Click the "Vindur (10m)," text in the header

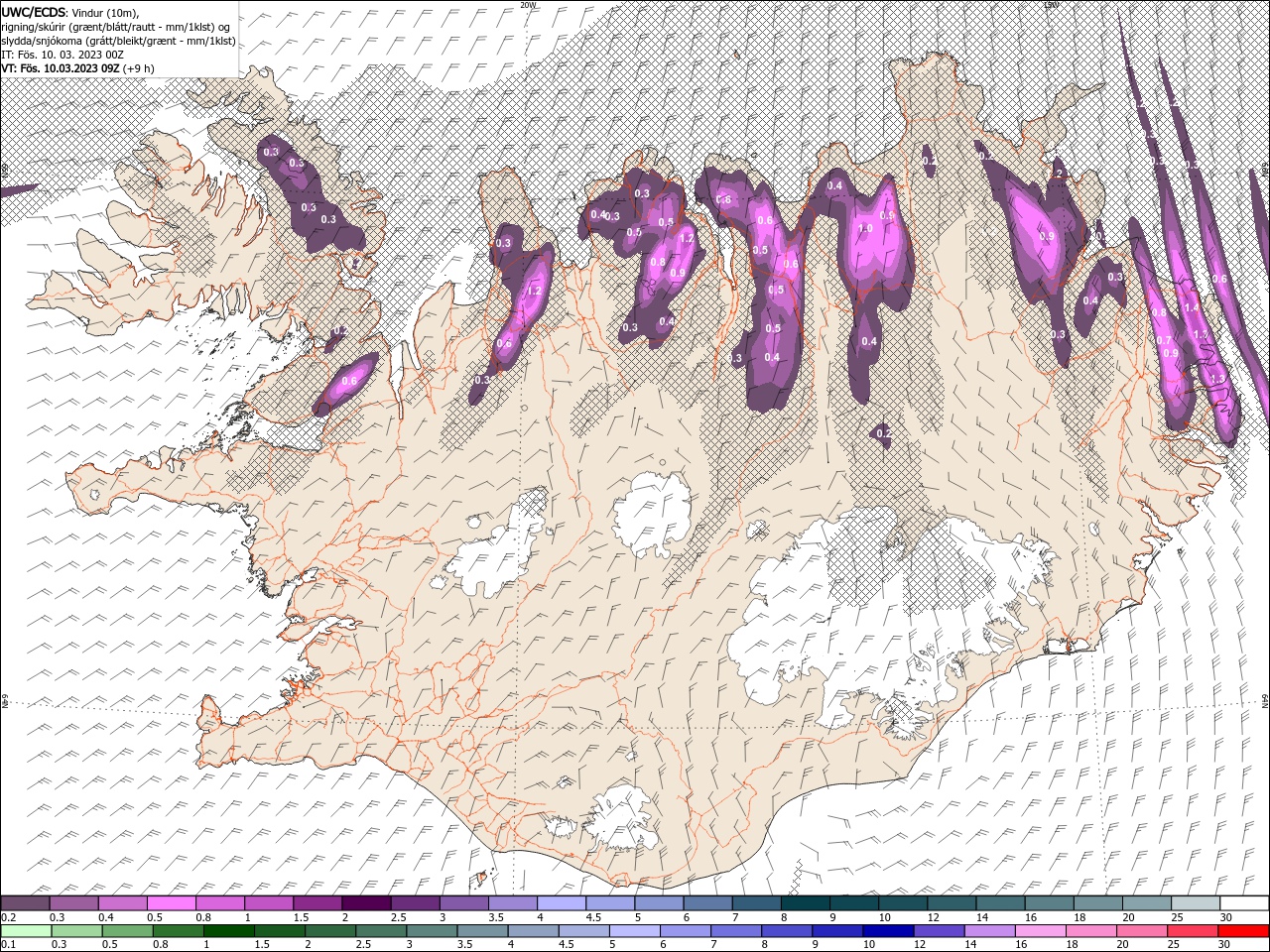tap(104, 12)
